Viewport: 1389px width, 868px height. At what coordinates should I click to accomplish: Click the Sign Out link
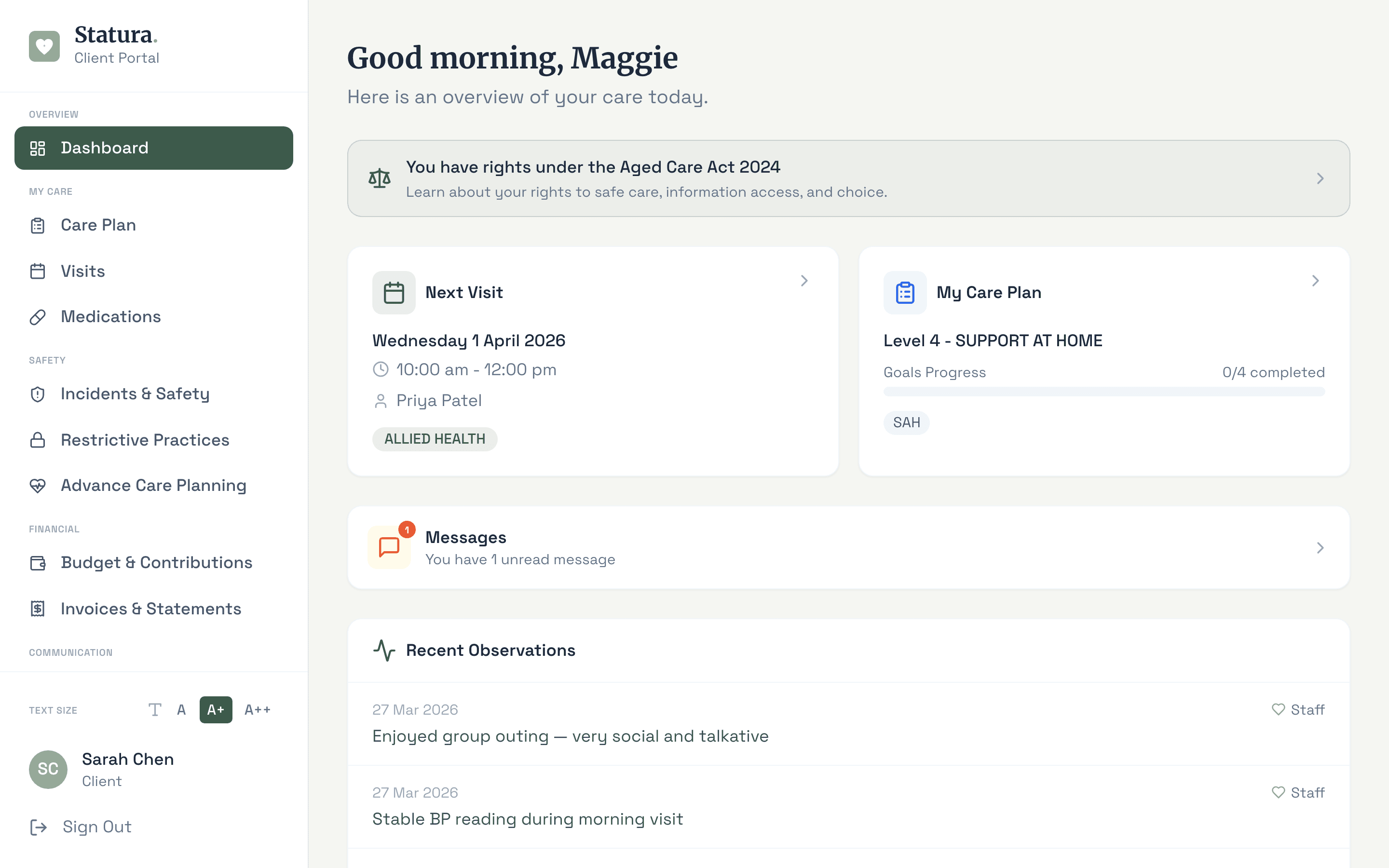97,827
